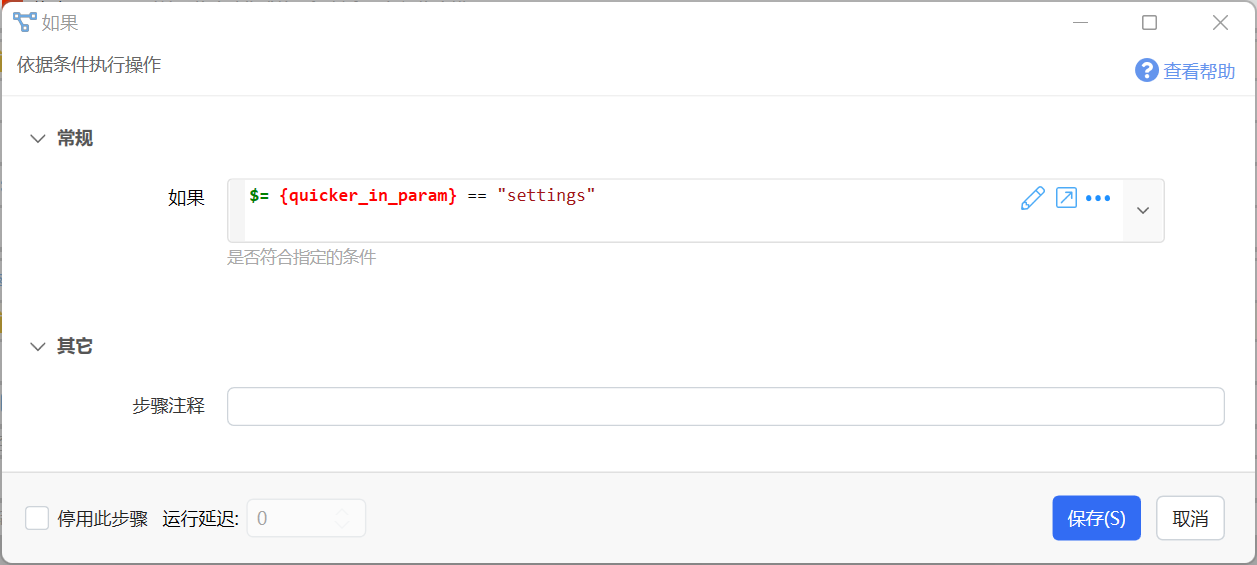Viewport: 1257px width, 565px height.
Task: Maximize the 如果 dialog window
Action: pos(1150,22)
